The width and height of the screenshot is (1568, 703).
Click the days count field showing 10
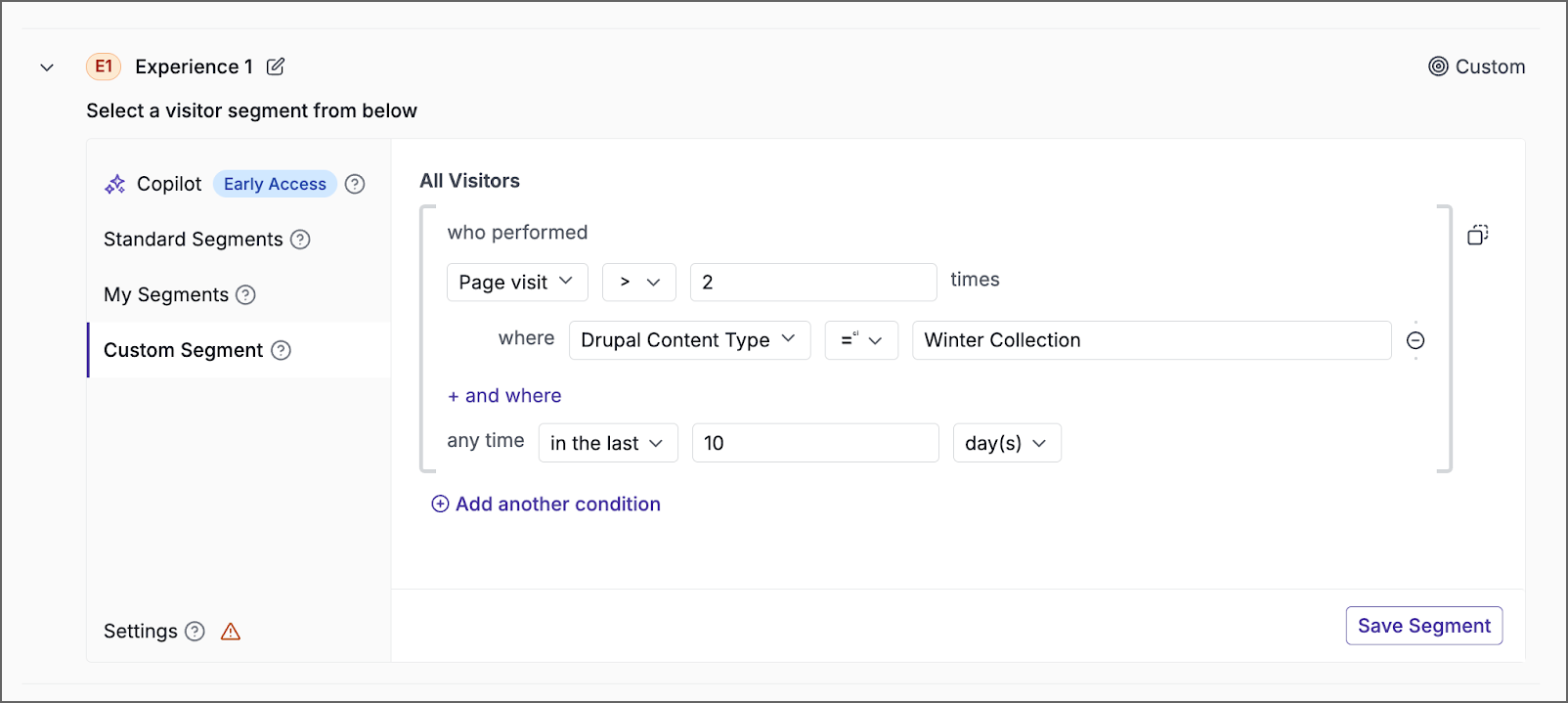(815, 443)
